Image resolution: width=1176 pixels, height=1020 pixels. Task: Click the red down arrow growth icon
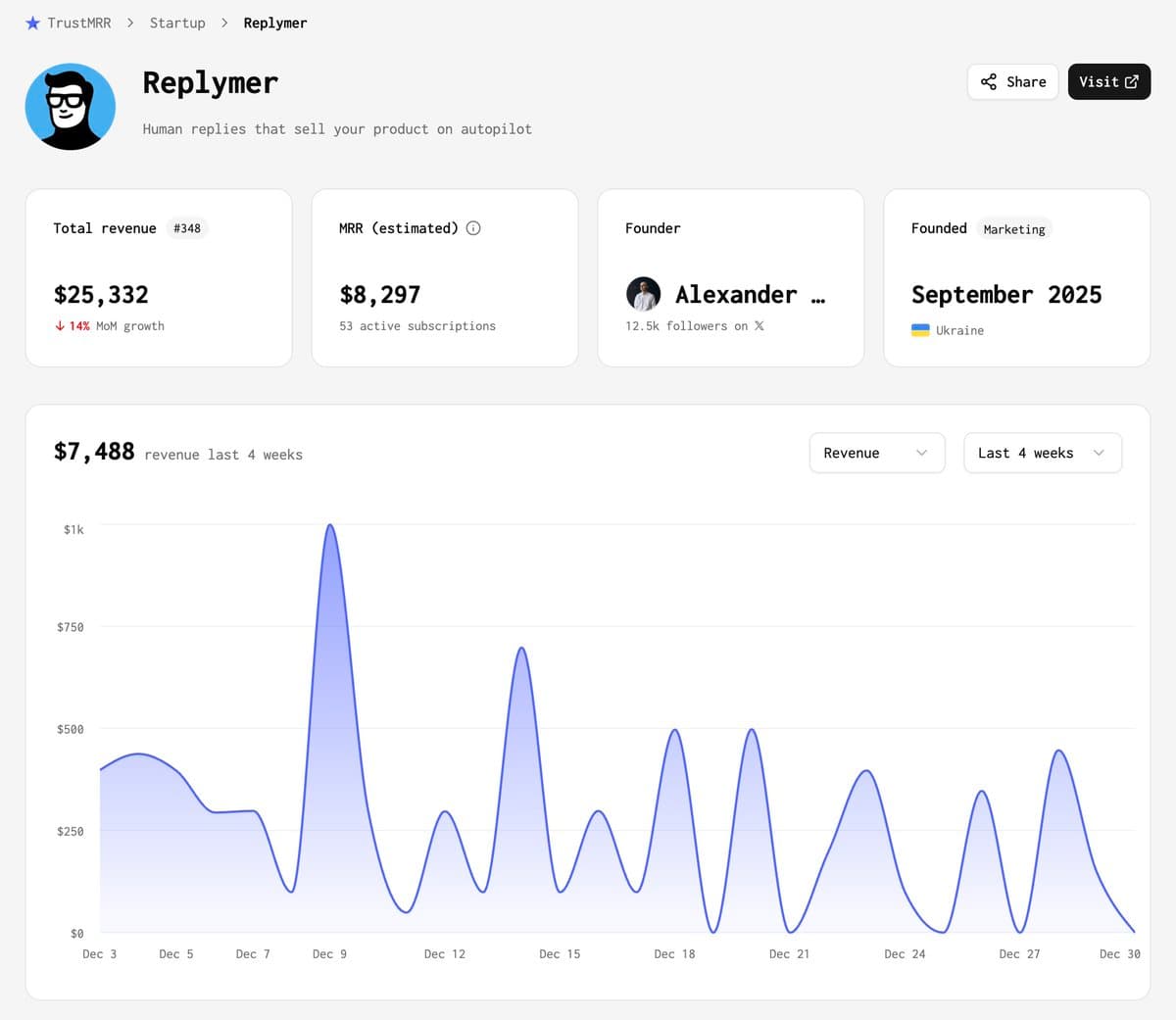[60, 325]
